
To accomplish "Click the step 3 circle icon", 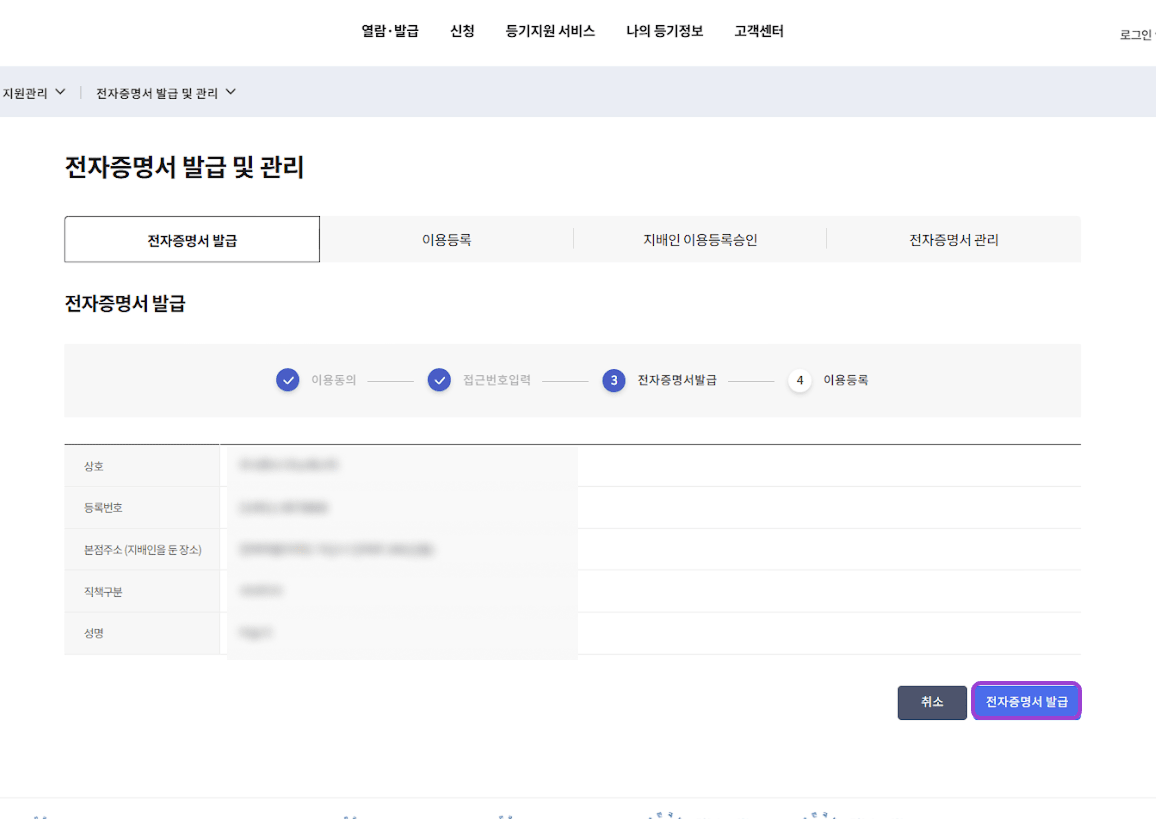I will point(613,380).
